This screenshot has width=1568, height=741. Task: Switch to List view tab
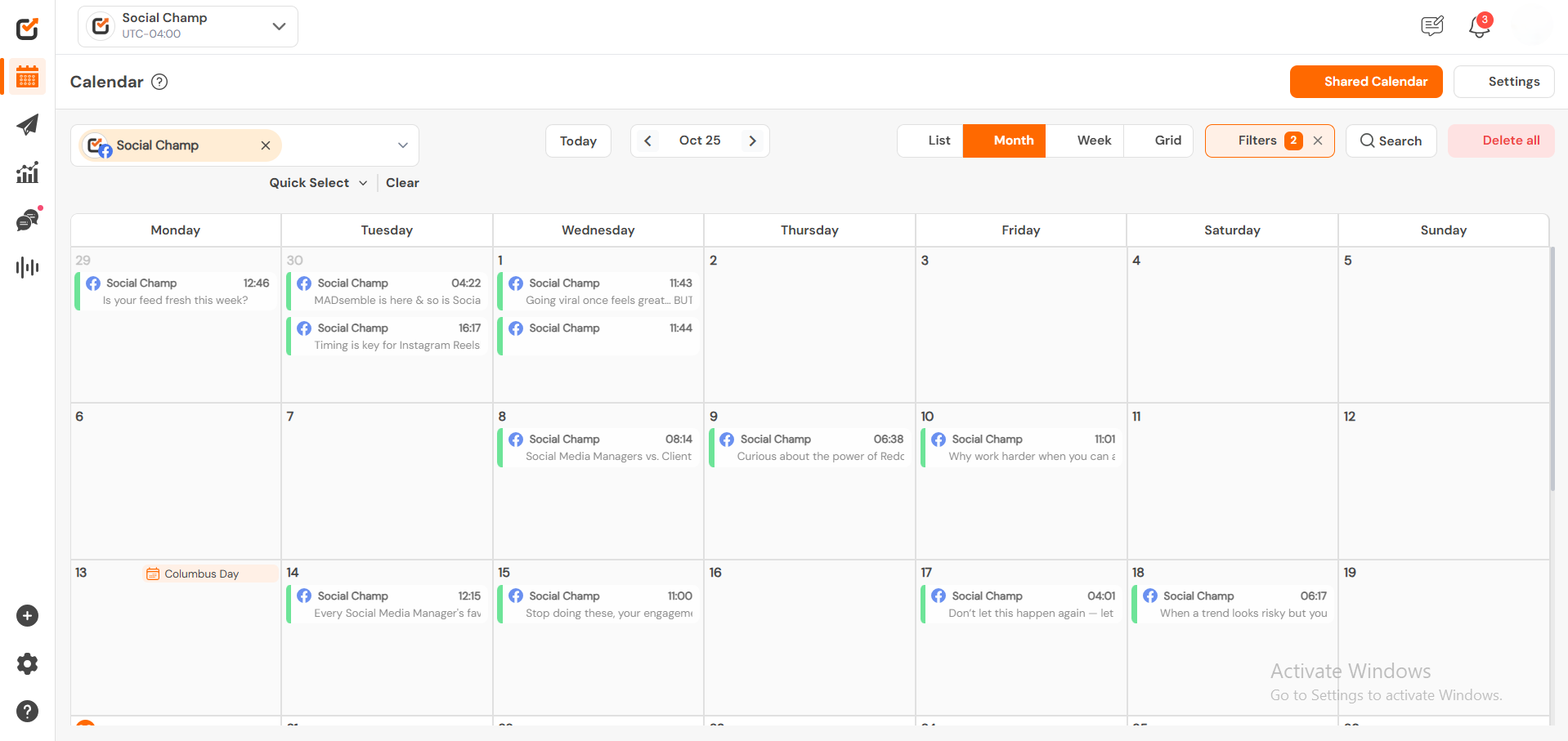[939, 141]
